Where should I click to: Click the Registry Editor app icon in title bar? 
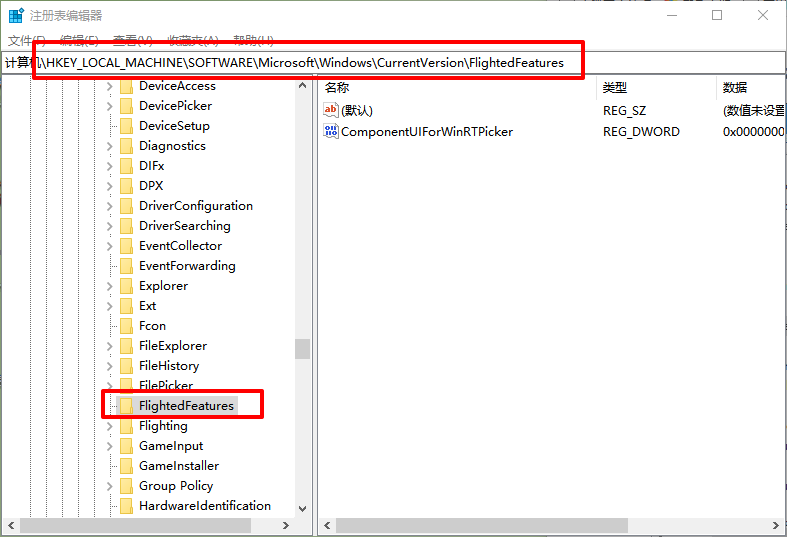point(16,16)
